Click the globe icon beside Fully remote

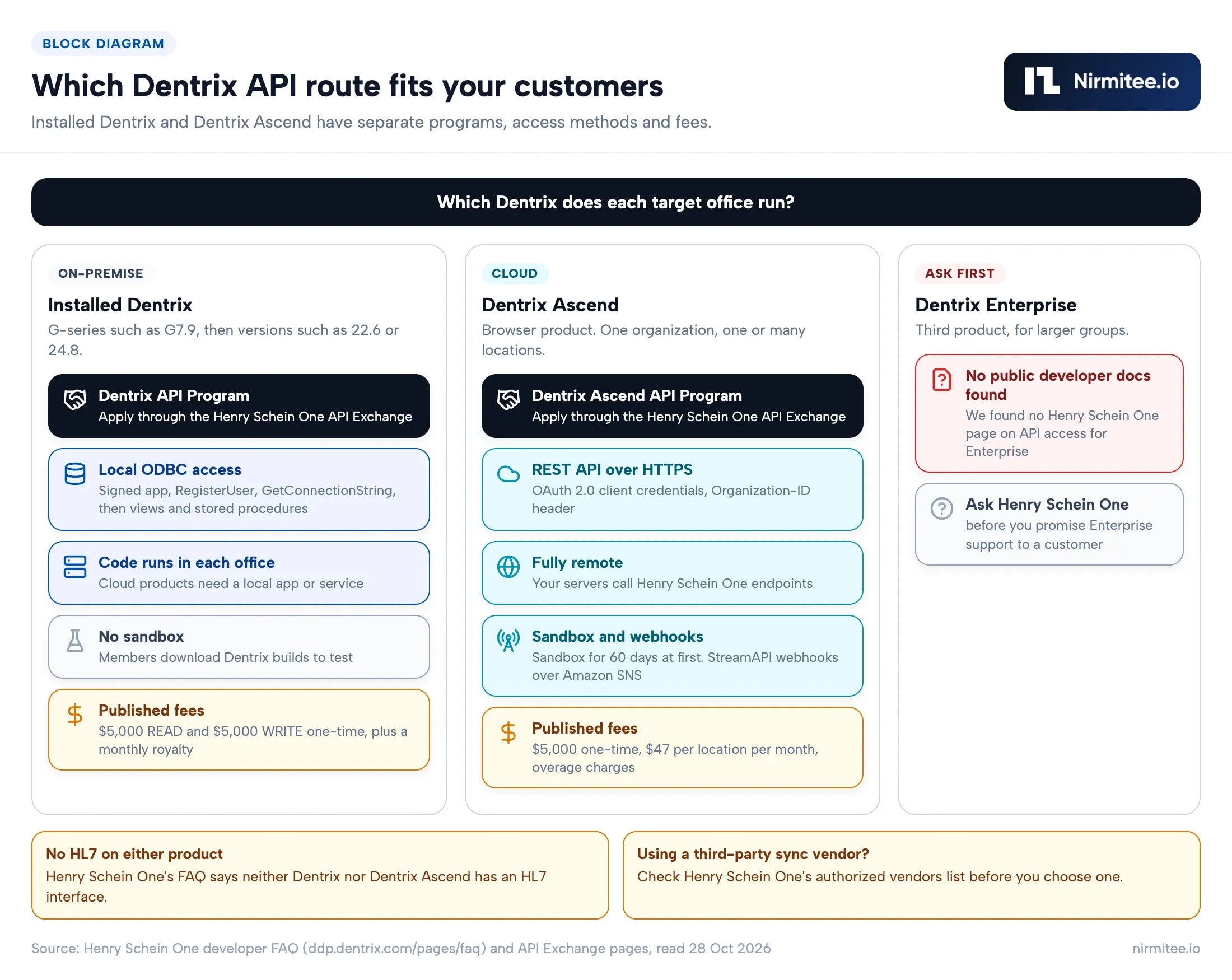pyautogui.click(x=508, y=567)
